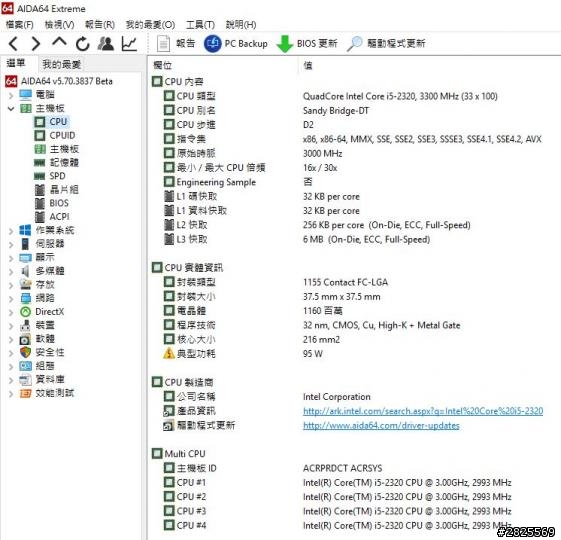561x540 pixels.
Task: Click the 多媒體 speaker icon
Action: point(25,271)
